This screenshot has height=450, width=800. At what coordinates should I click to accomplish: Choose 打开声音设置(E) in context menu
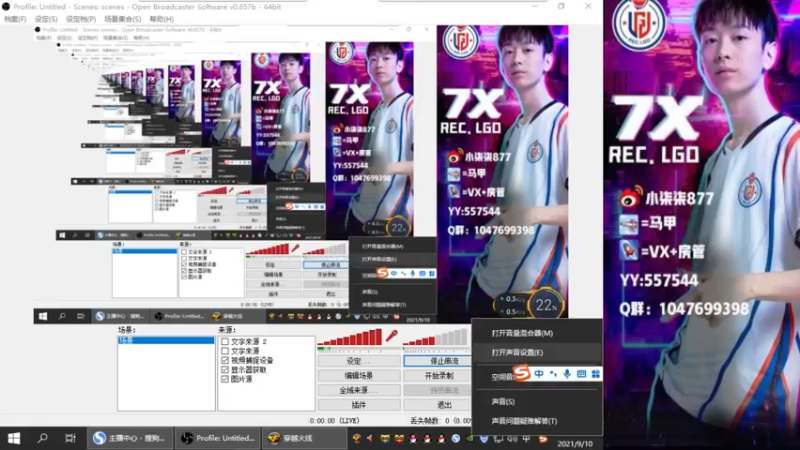point(537,353)
